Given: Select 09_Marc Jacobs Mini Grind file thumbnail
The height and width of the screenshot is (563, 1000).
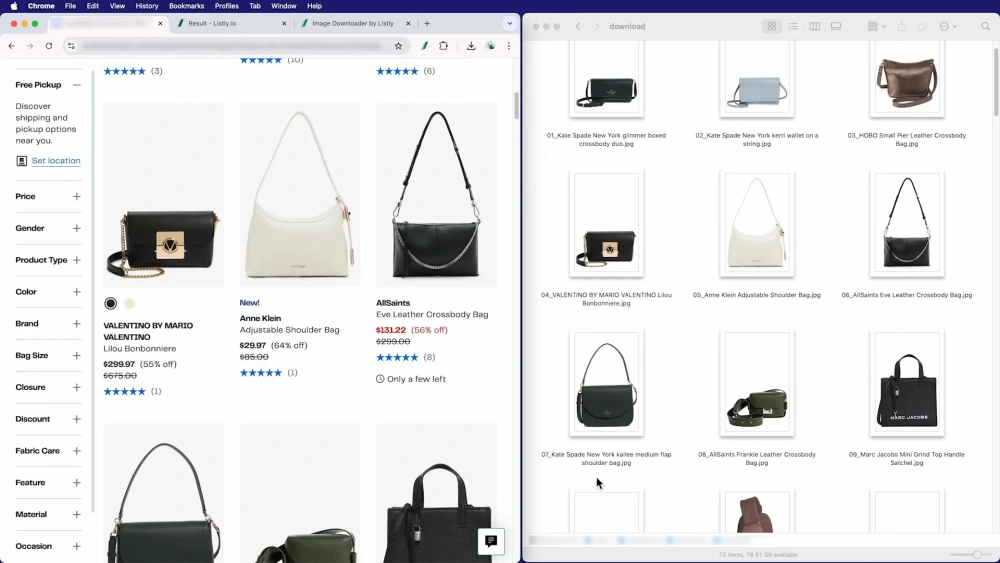Looking at the screenshot, I should tap(907, 383).
